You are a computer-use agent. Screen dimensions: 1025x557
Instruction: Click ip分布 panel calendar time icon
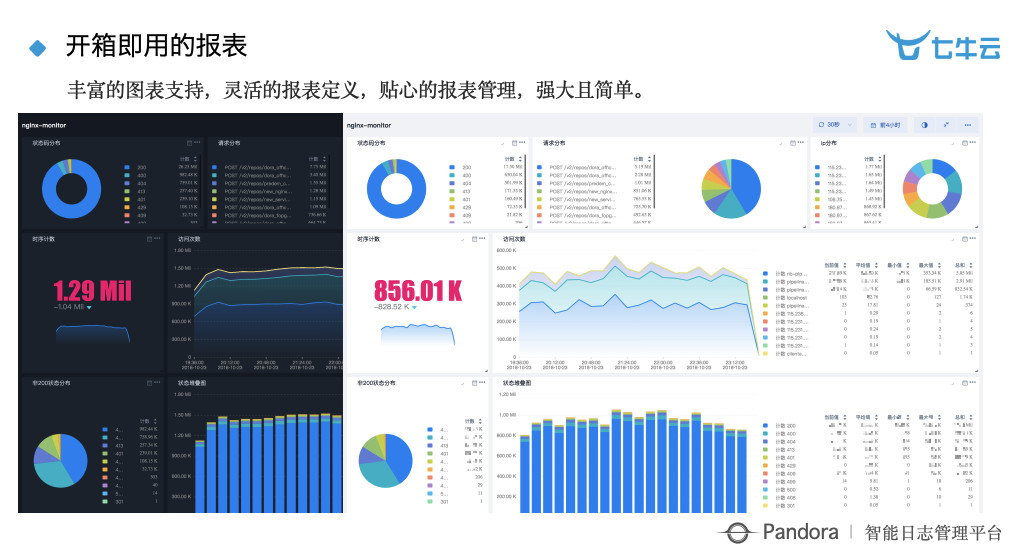[x=965, y=143]
